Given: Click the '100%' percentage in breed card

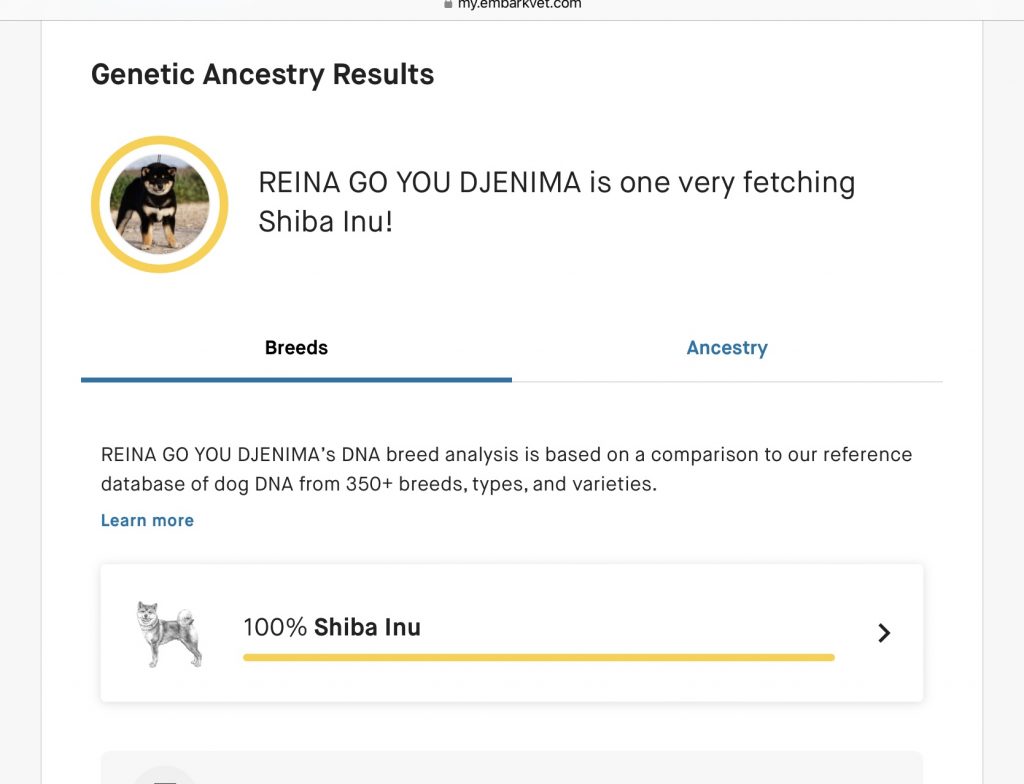Looking at the screenshot, I should 275,628.
